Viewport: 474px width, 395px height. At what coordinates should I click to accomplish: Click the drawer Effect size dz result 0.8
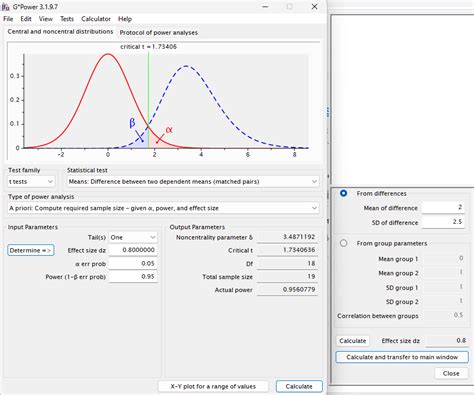[447, 341]
